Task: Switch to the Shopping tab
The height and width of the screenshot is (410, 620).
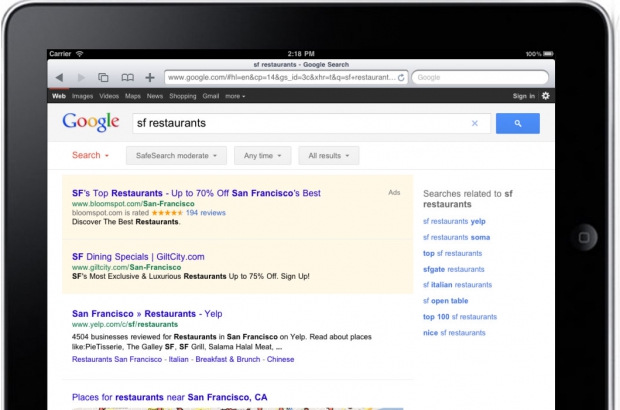Action: 183,96
